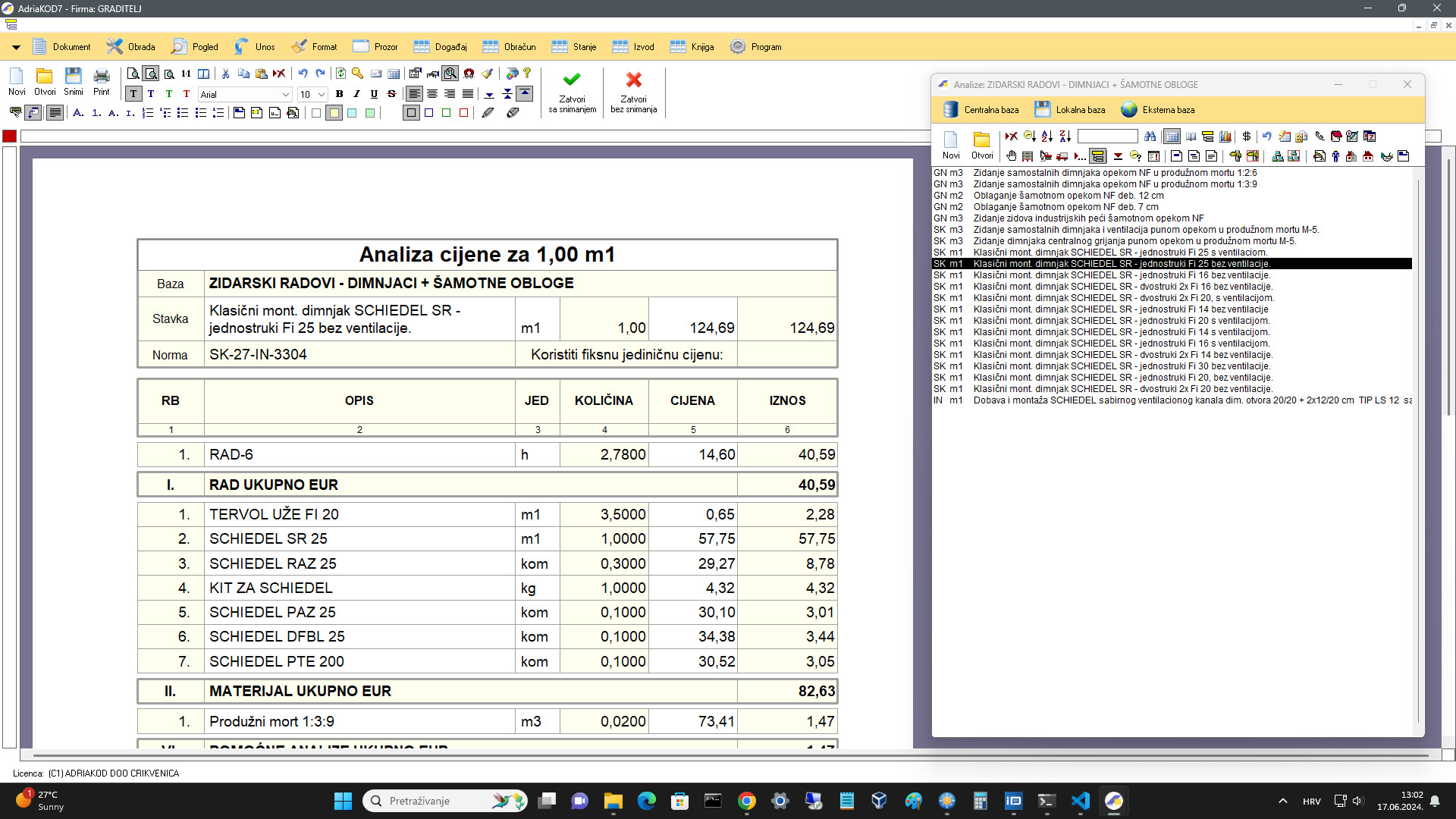
Task: Select row 'SCHIEDEL SR - dvostruki 2x Fi 14 bez ventilacije'
Action: (x=1172, y=355)
